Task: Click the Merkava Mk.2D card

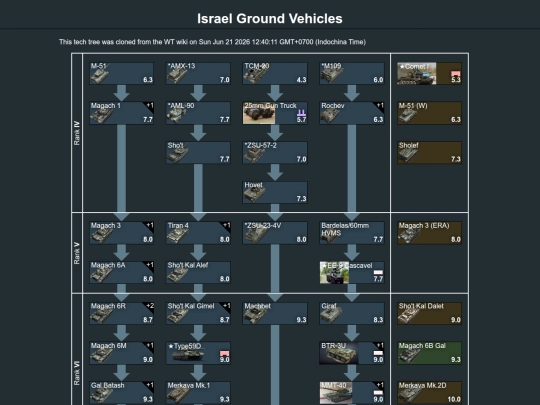Action: tap(429, 393)
